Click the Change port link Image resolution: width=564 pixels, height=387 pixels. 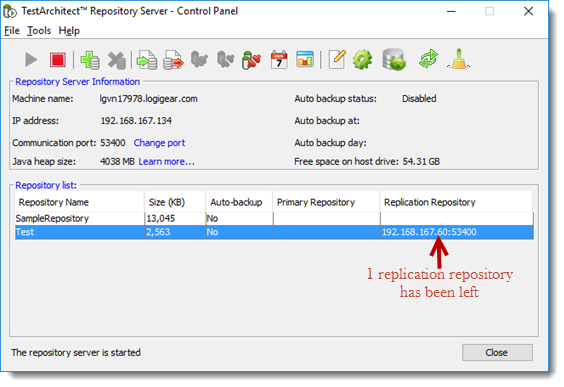pyautogui.click(x=159, y=143)
